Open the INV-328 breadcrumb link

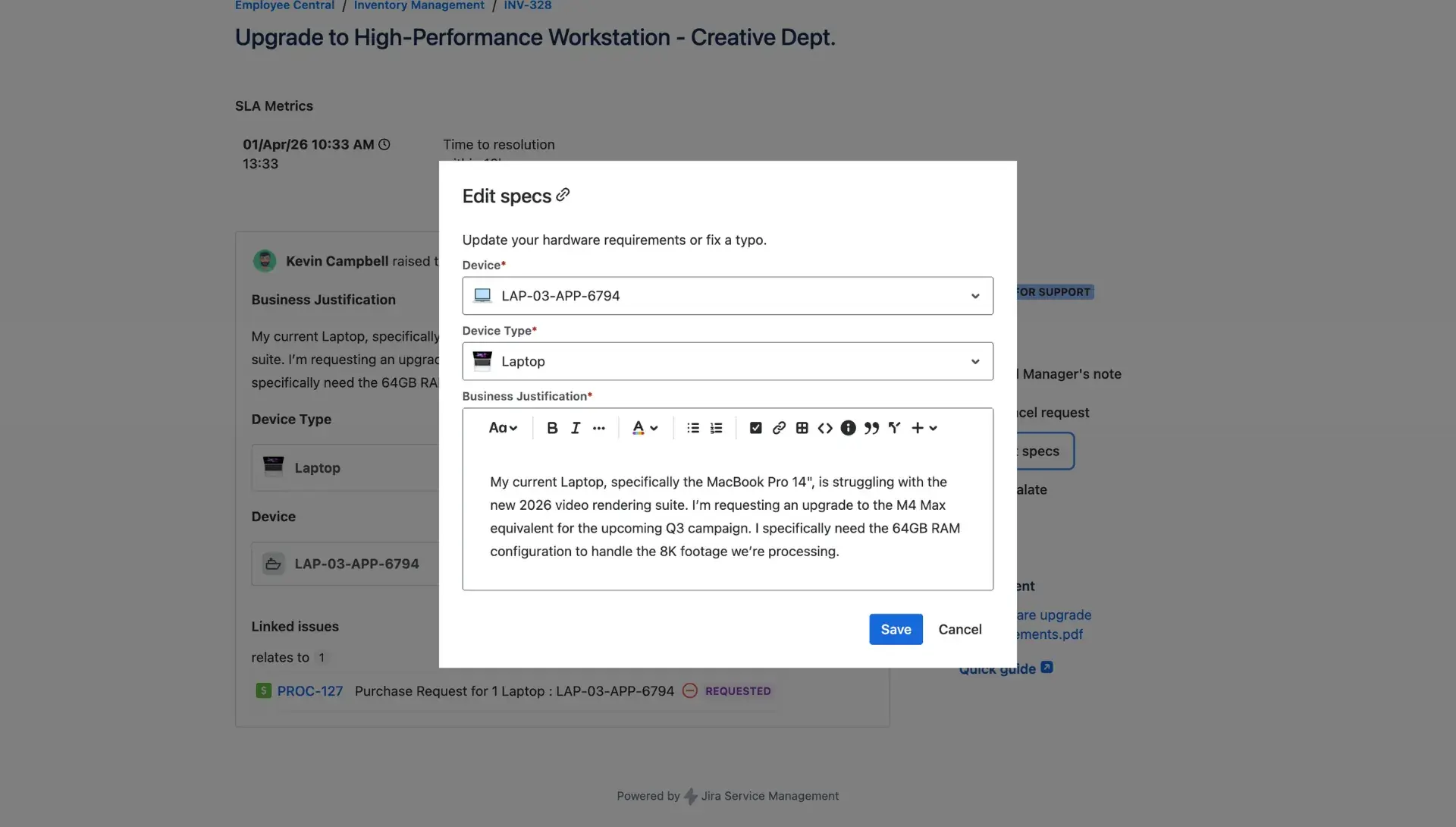tap(526, 5)
